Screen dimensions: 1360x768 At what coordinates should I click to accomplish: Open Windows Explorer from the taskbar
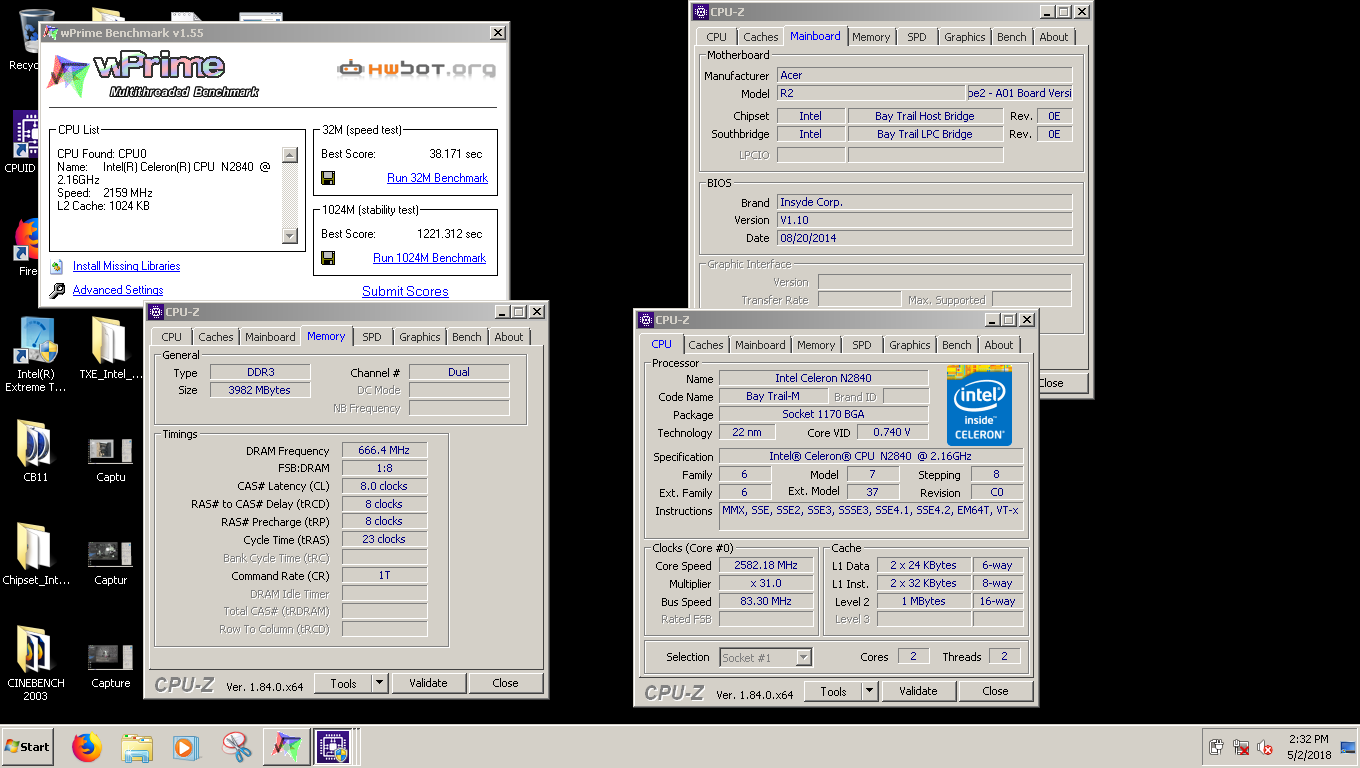tap(136, 747)
